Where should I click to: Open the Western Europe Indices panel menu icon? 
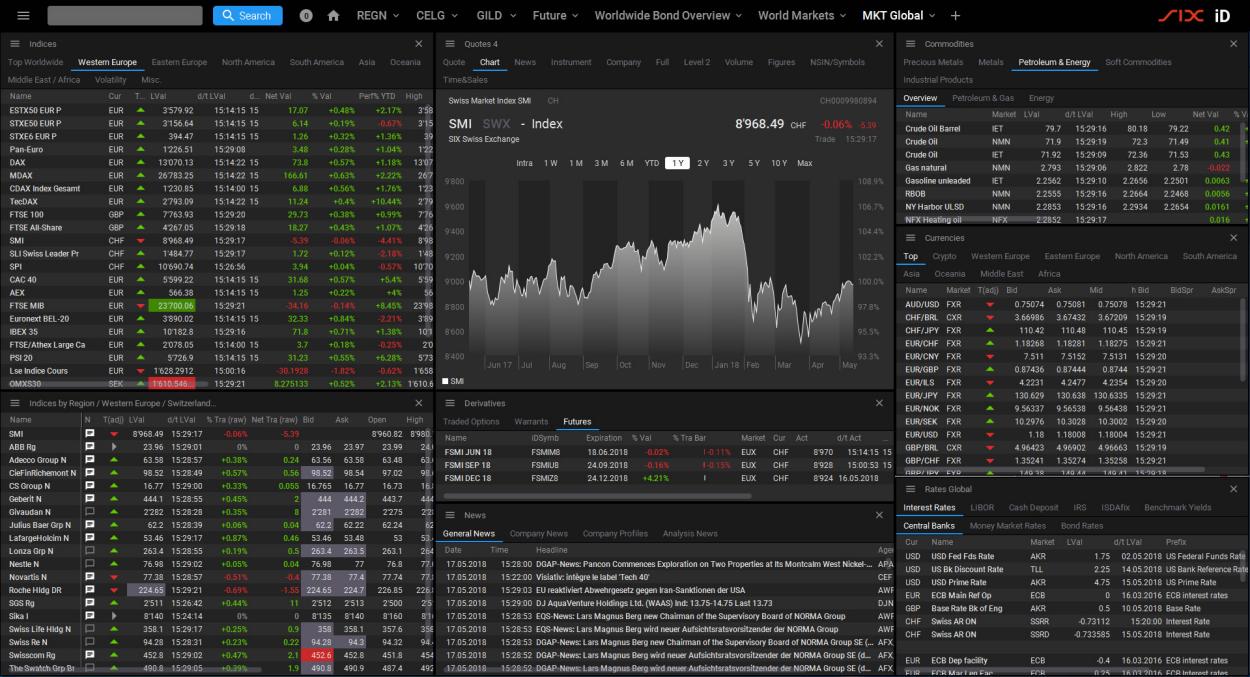tap(16, 44)
